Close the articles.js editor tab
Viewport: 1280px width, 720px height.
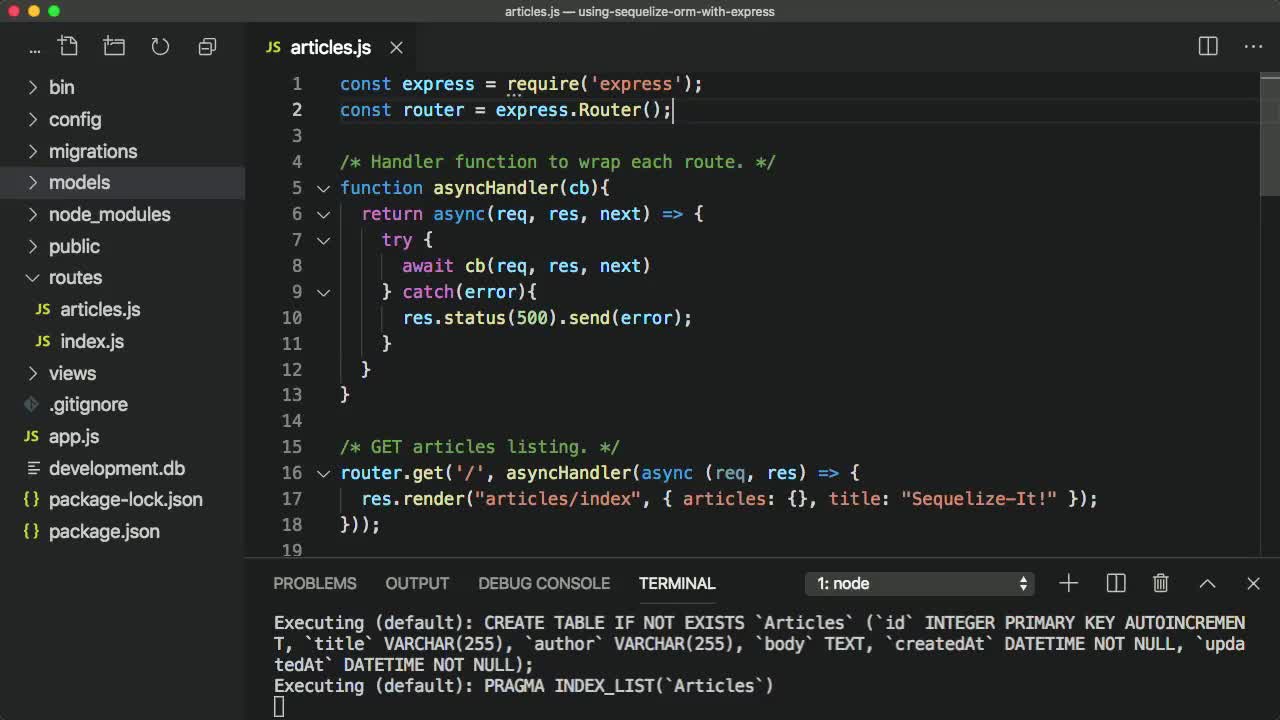[396, 47]
